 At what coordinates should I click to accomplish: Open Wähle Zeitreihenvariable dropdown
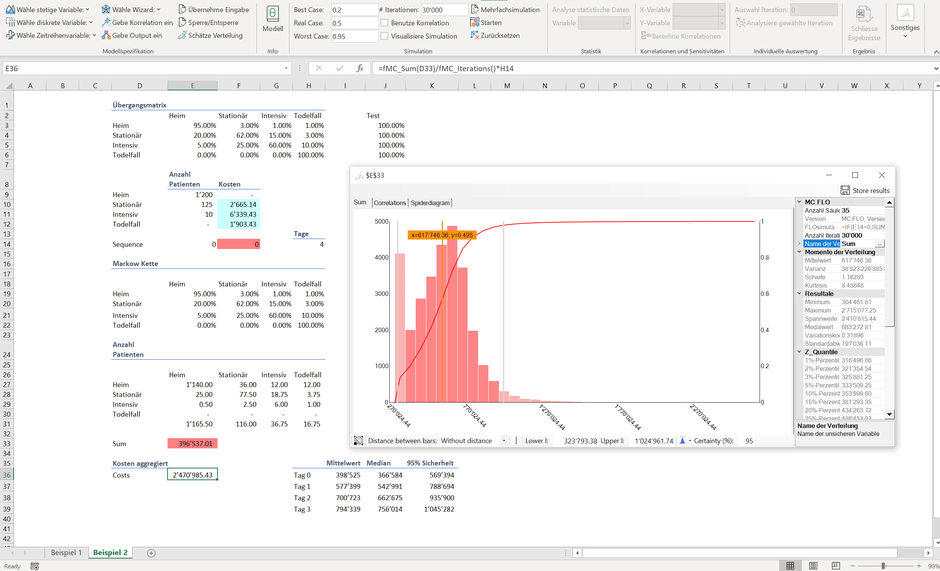[52, 35]
